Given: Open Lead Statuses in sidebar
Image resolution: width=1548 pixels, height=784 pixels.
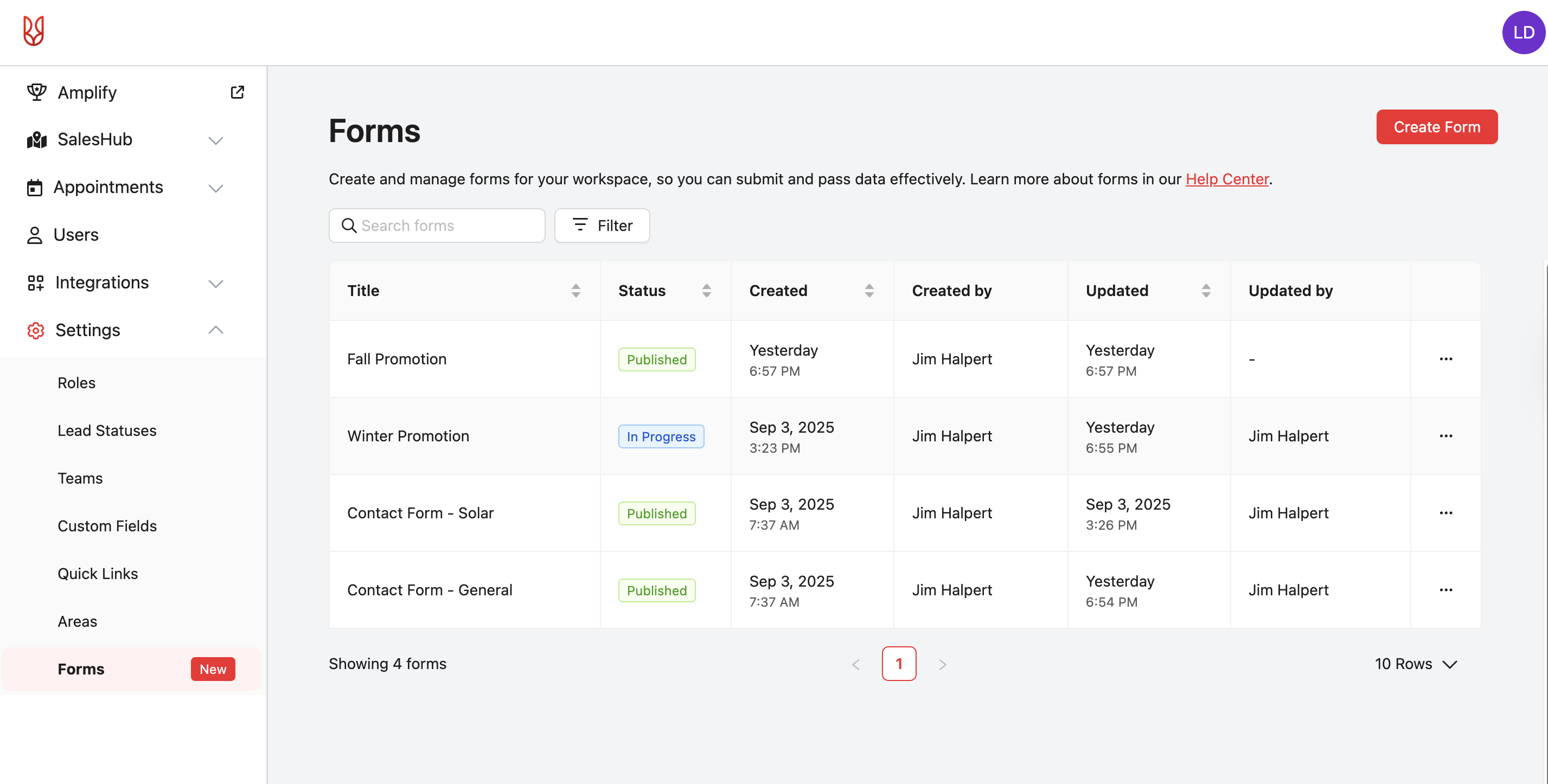Looking at the screenshot, I should pyautogui.click(x=107, y=430).
